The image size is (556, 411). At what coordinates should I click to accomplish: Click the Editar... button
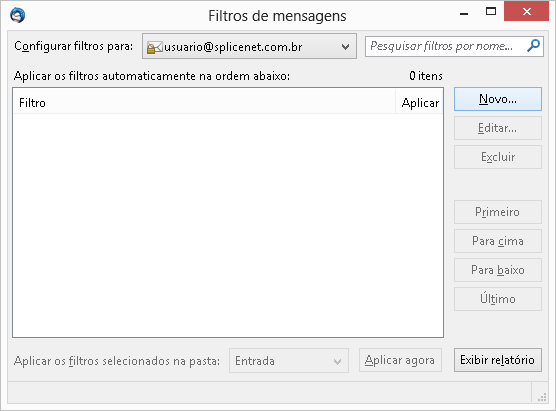point(498,128)
